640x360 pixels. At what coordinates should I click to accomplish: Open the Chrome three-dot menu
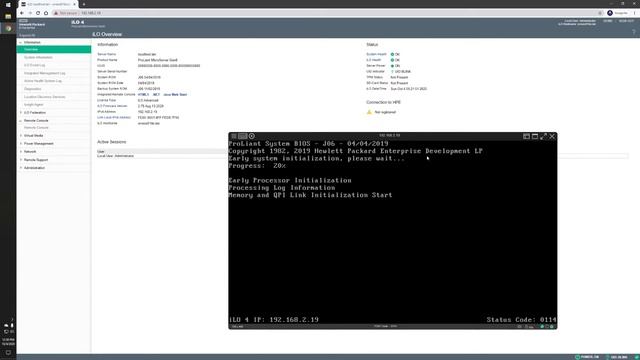[x=635, y=13]
